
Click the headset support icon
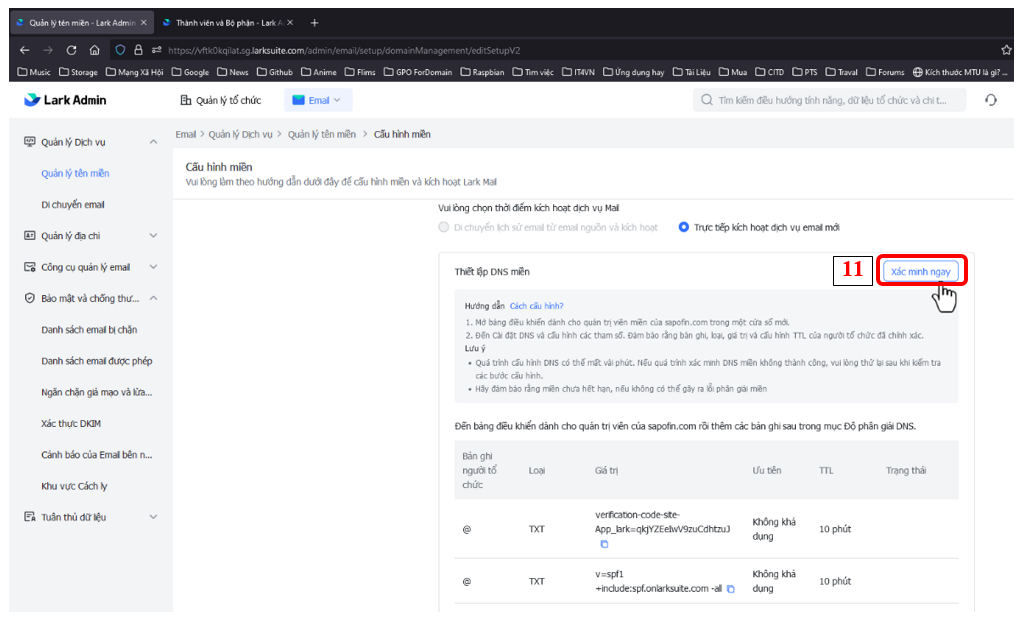tap(990, 100)
